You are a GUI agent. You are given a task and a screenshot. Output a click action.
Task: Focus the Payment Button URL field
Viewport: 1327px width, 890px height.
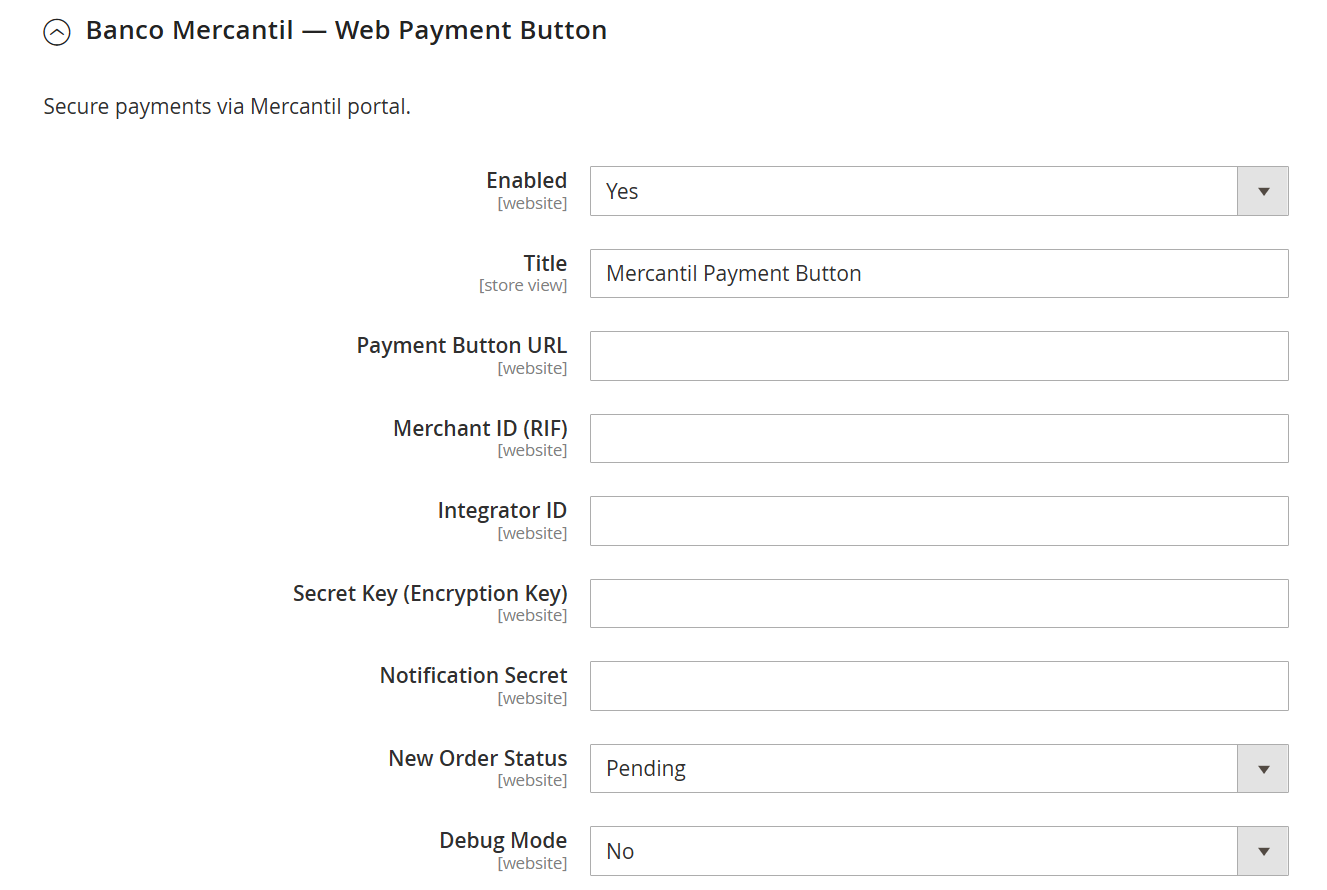point(938,356)
